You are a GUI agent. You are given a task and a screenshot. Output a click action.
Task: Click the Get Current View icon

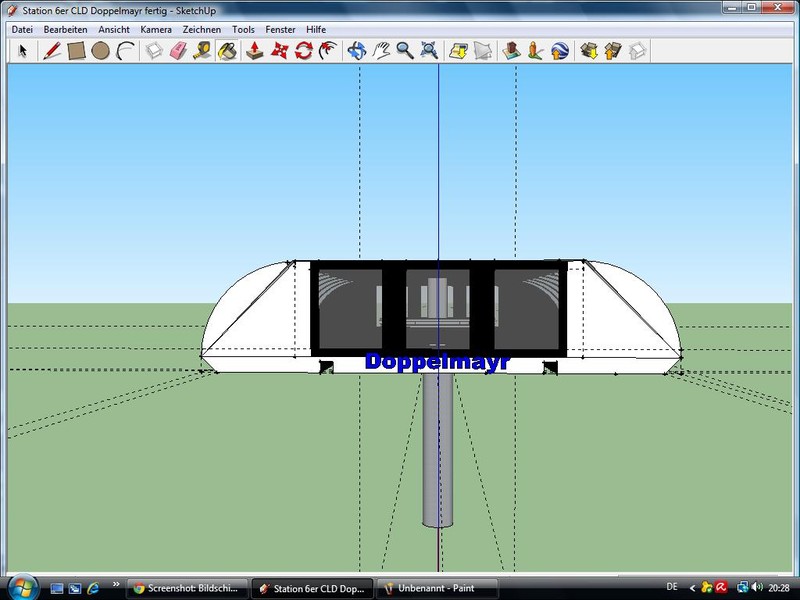click(458, 51)
